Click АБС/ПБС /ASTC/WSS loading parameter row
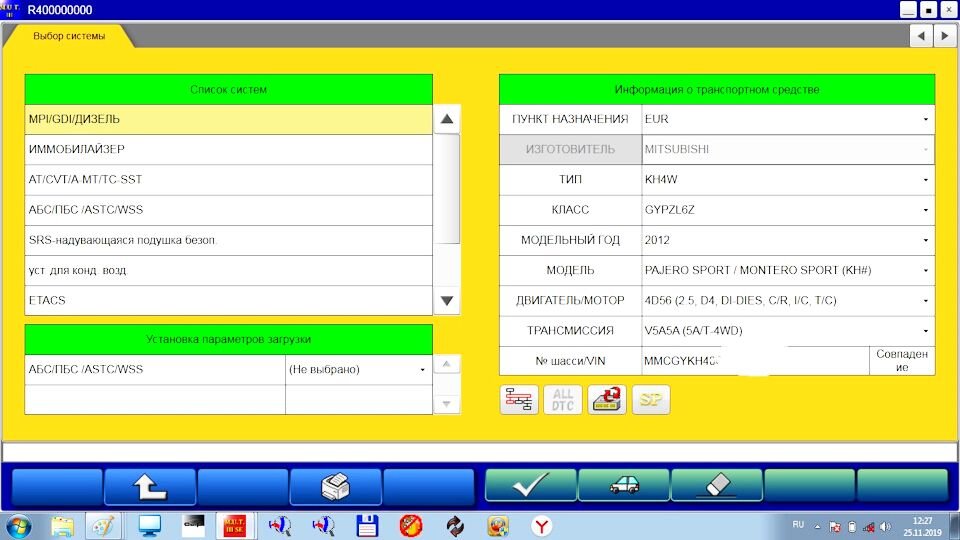The height and width of the screenshot is (540, 960). pyautogui.click(x=155, y=370)
